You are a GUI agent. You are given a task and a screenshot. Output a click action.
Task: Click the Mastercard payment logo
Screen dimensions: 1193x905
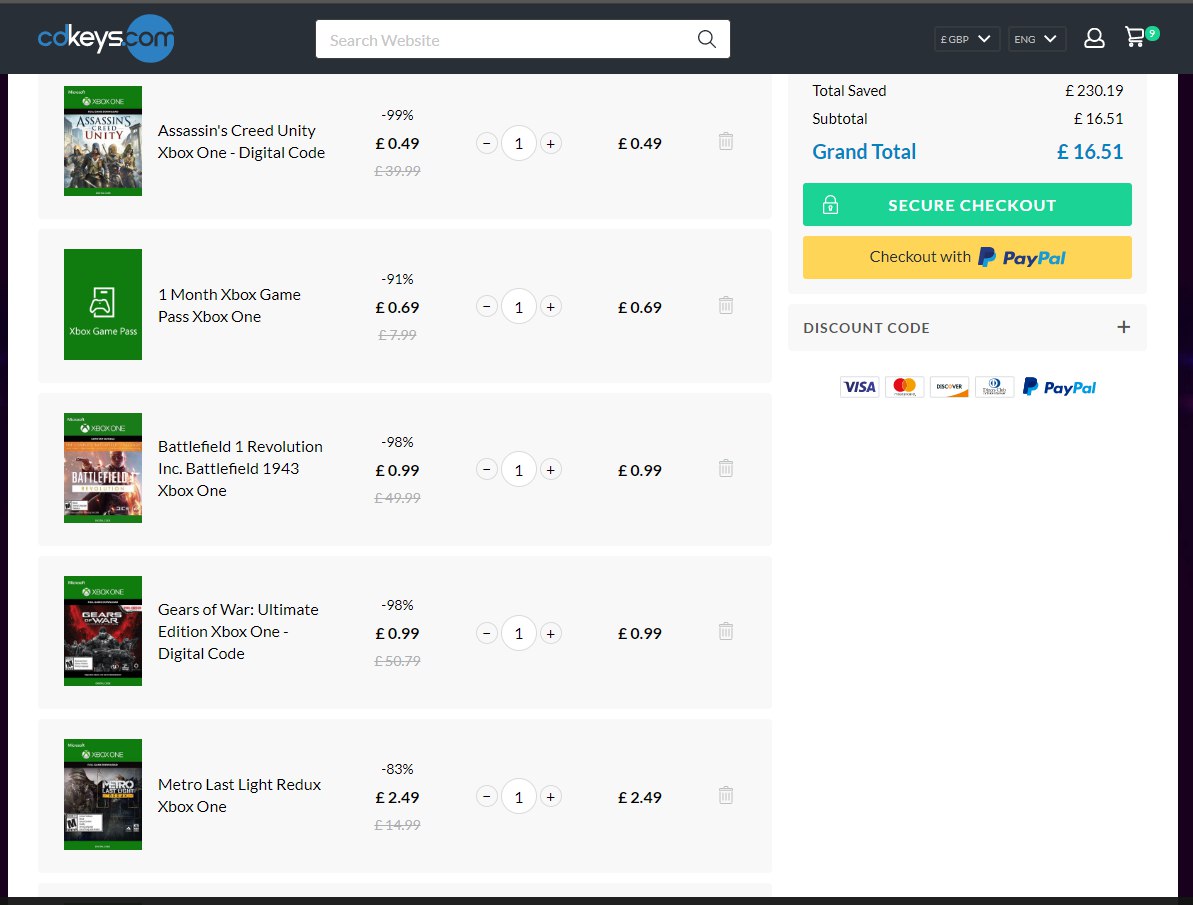click(905, 387)
